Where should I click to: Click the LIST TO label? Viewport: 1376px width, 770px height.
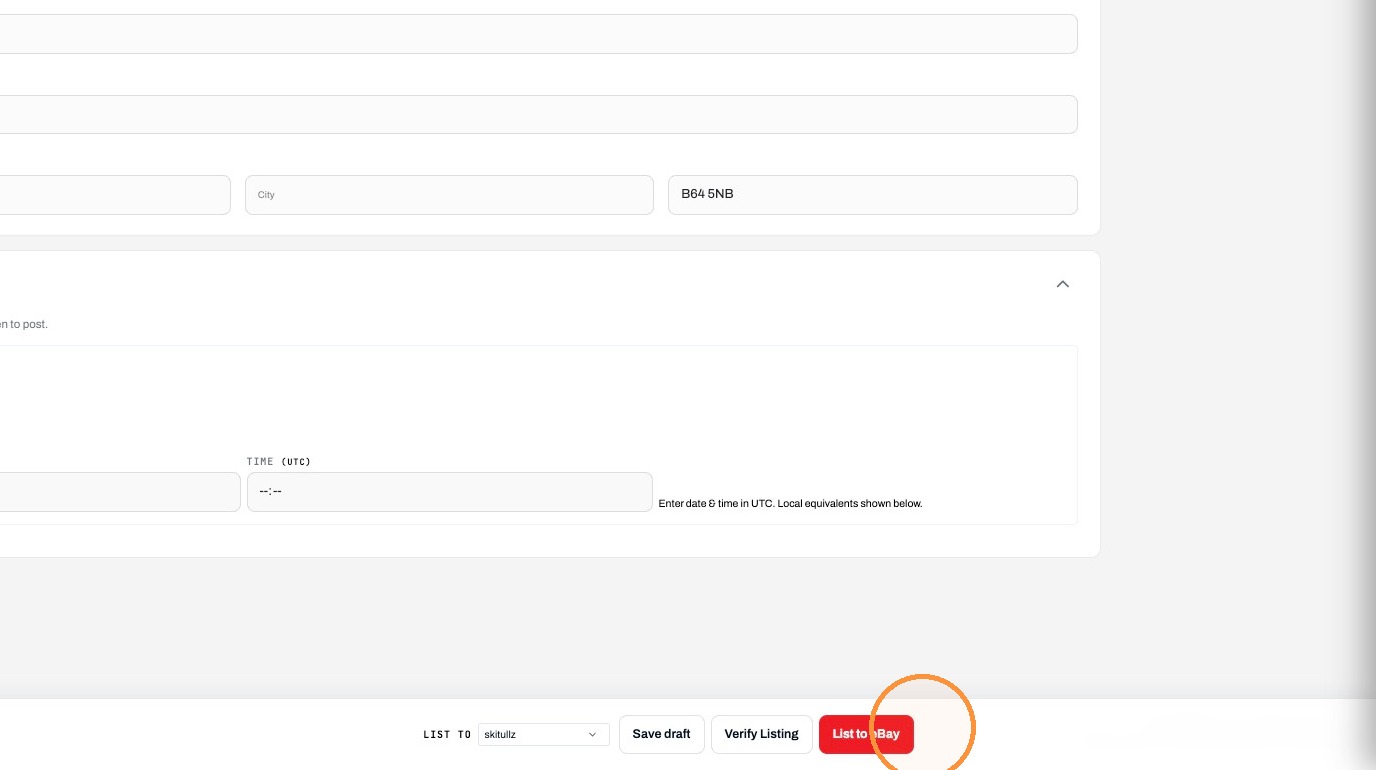point(447,734)
